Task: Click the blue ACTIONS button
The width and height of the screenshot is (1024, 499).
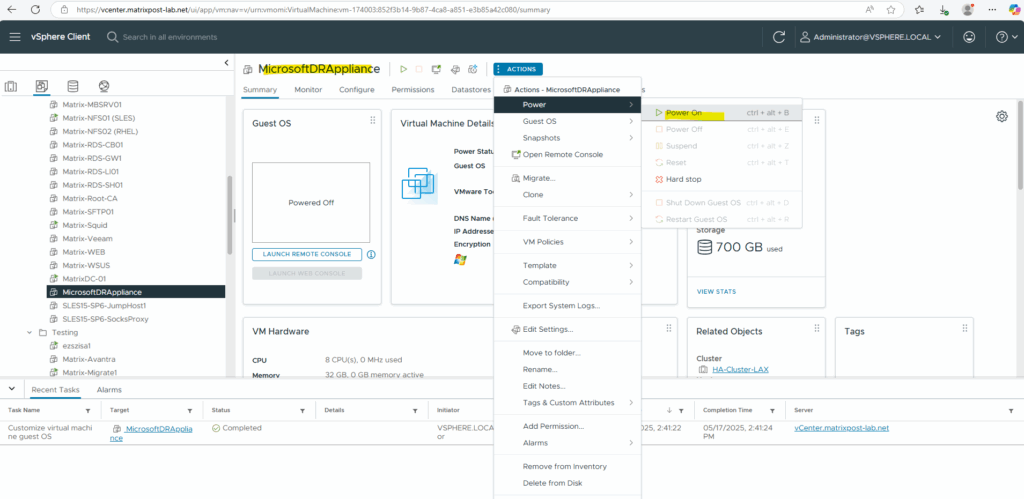Action: [x=518, y=69]
